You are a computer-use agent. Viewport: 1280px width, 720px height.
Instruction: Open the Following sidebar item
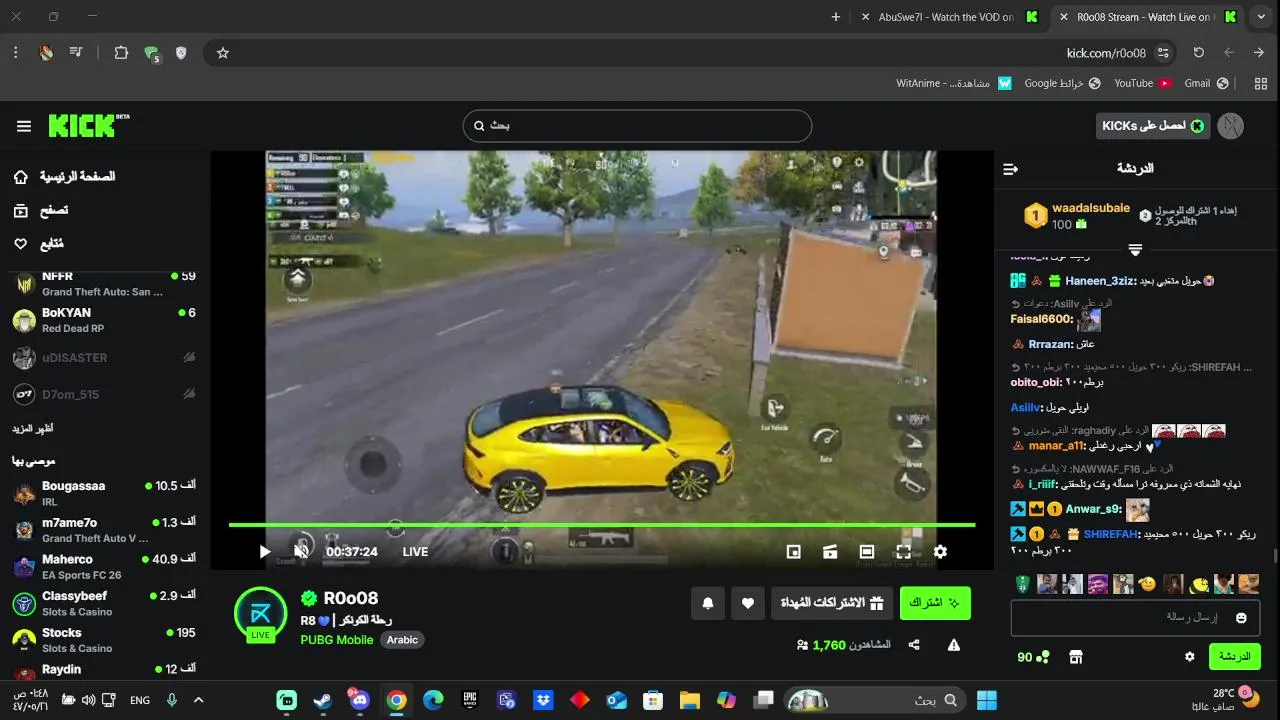pyautogui.click(x=39, y=243)
